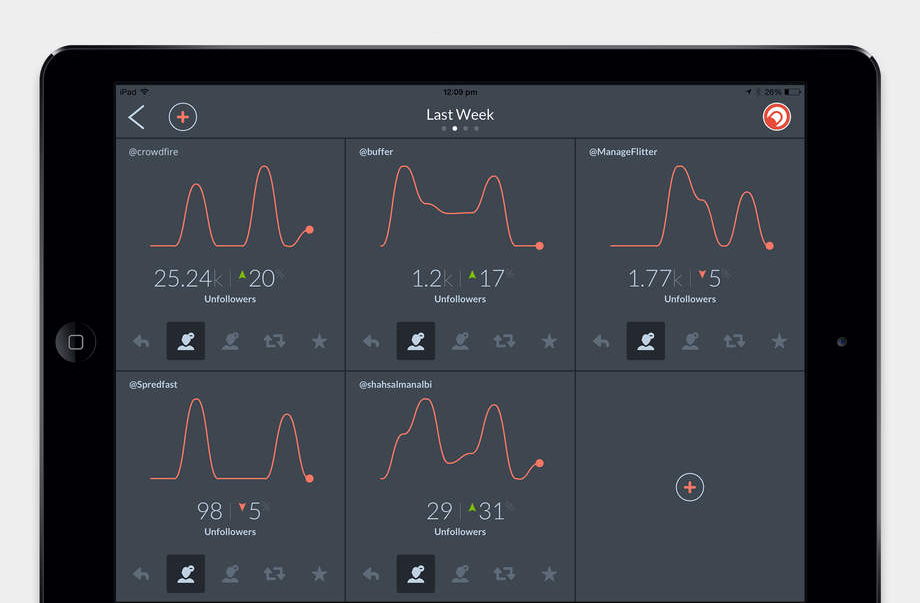Click the end-point dot on @shahsalmanalbi chart

pyautogui.click(x=540, y=463)
